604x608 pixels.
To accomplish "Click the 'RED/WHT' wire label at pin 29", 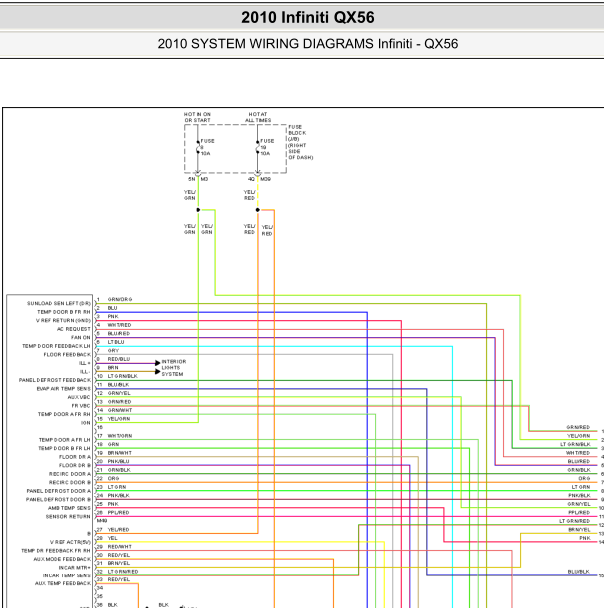I will coord(120,547).
